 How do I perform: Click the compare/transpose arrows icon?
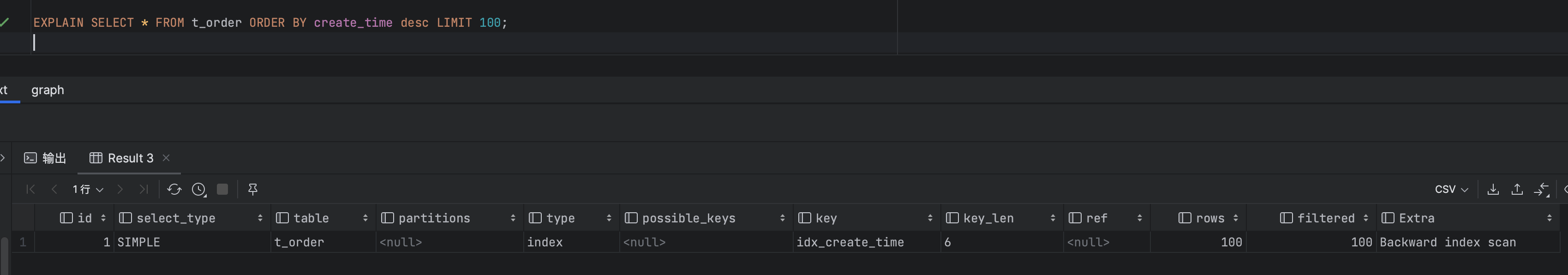click(1541, 189)
